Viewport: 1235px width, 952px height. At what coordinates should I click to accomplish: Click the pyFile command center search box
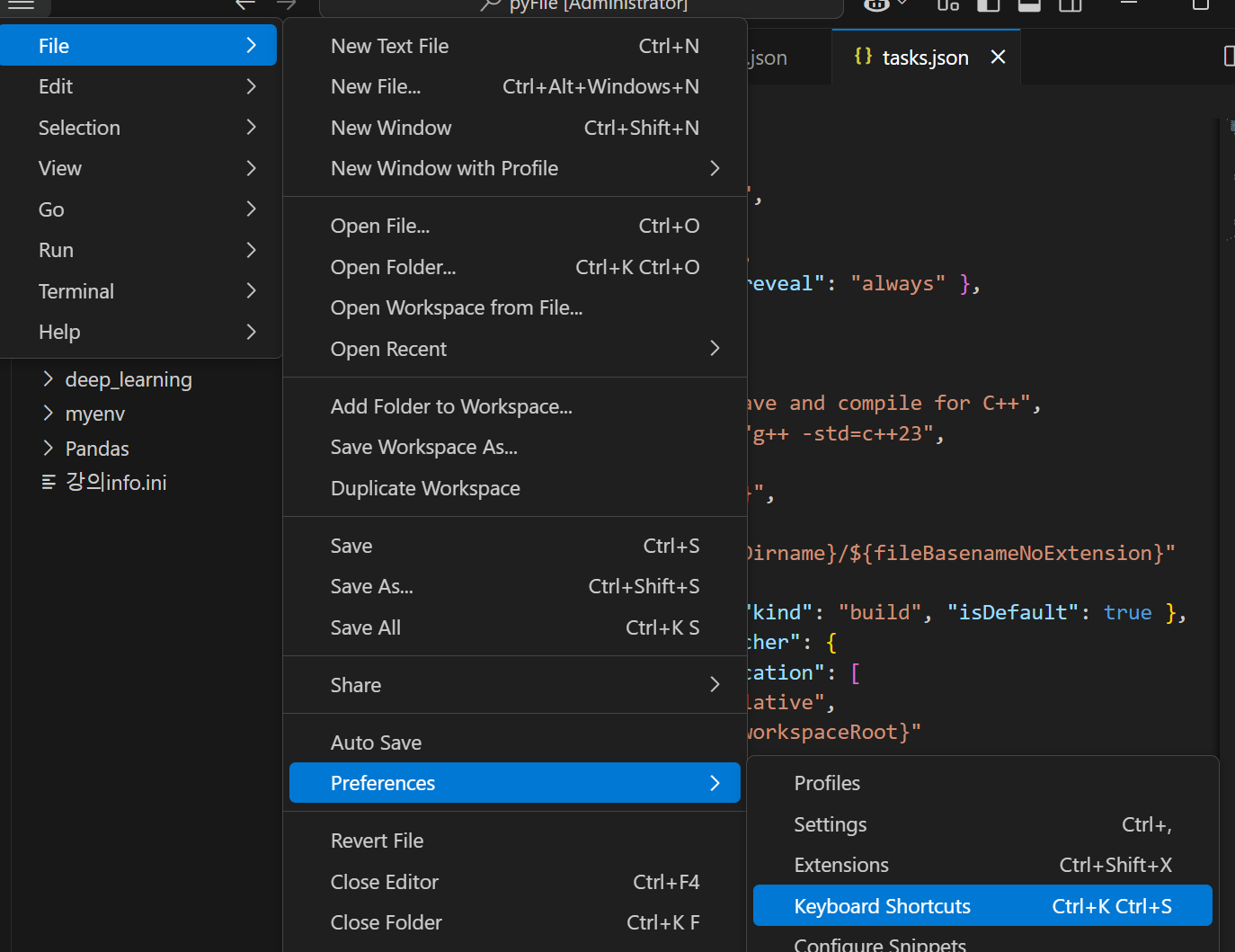[x=582, y=7]
